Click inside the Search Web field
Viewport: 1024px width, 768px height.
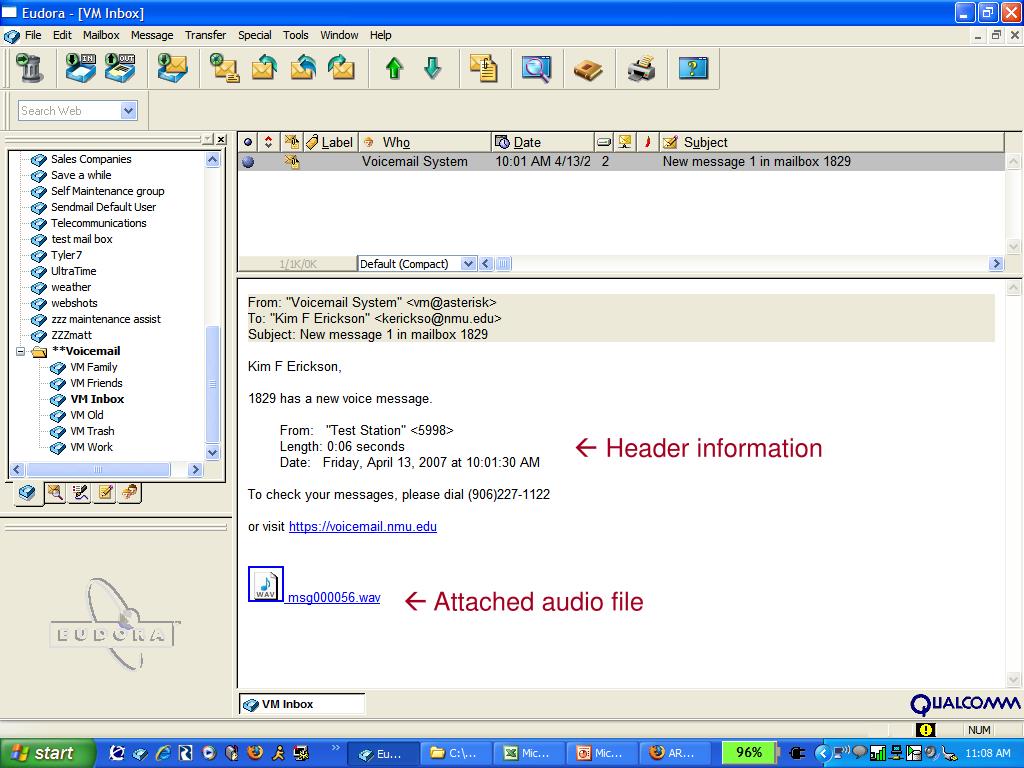coord(69,110)
